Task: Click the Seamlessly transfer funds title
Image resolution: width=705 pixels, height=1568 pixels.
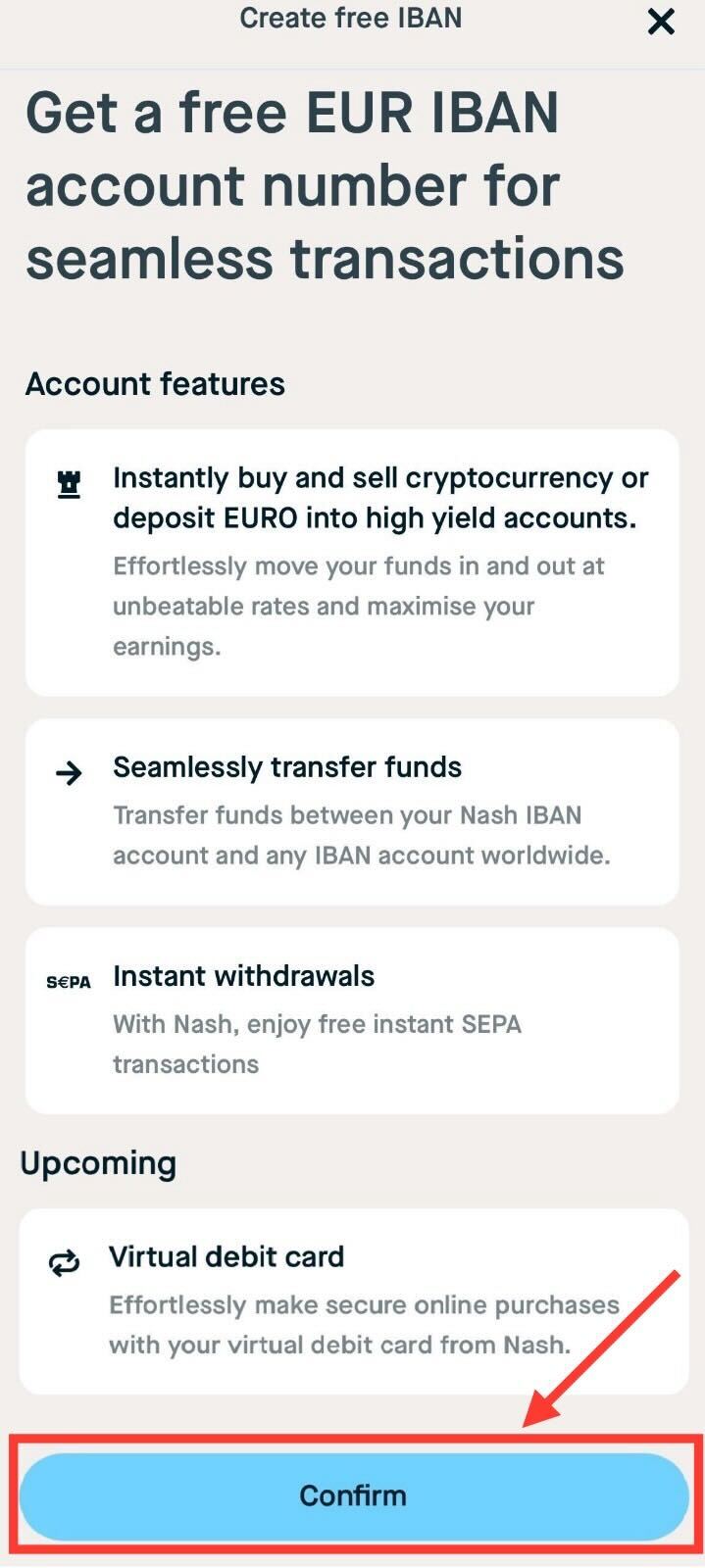Action: point(287,767)
